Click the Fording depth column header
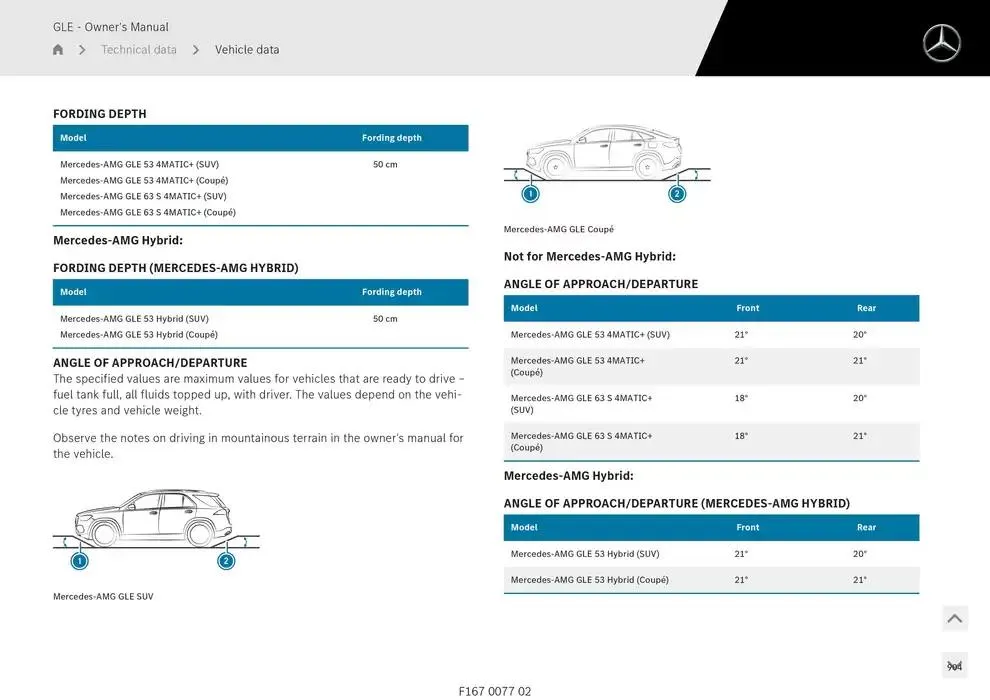Viewport: 990px width, 700px height. (x=395, y=138)
